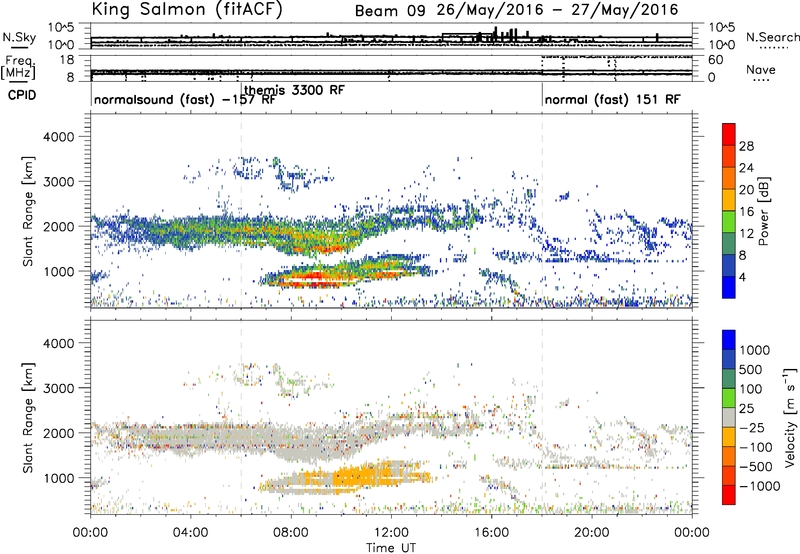The width and height of the screenshot is (800, 554).
Task: Click the 'CPID' row label
Action: point(22,95)
